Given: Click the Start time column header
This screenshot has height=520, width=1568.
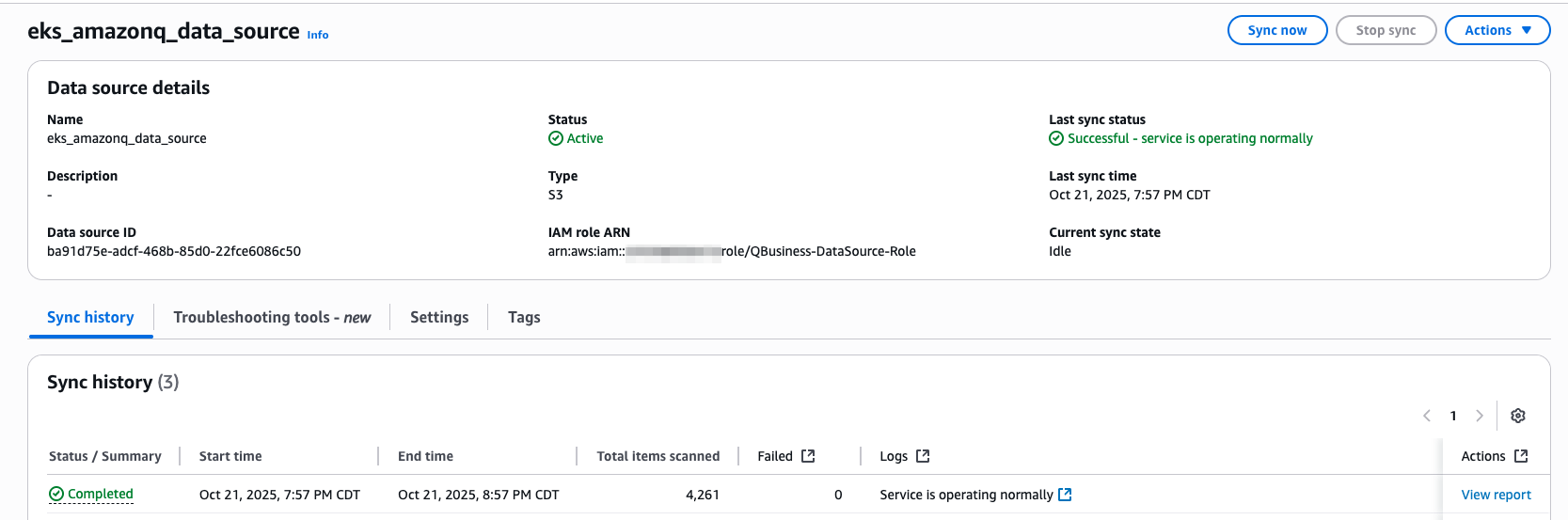Looking at the screenshot, I should 230,456.
